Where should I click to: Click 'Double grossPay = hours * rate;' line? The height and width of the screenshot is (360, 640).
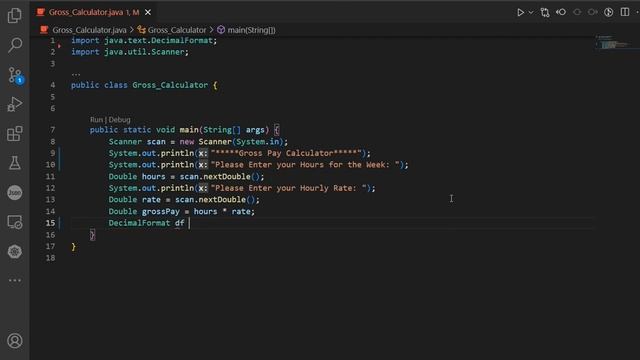click(x=181, y=211)
